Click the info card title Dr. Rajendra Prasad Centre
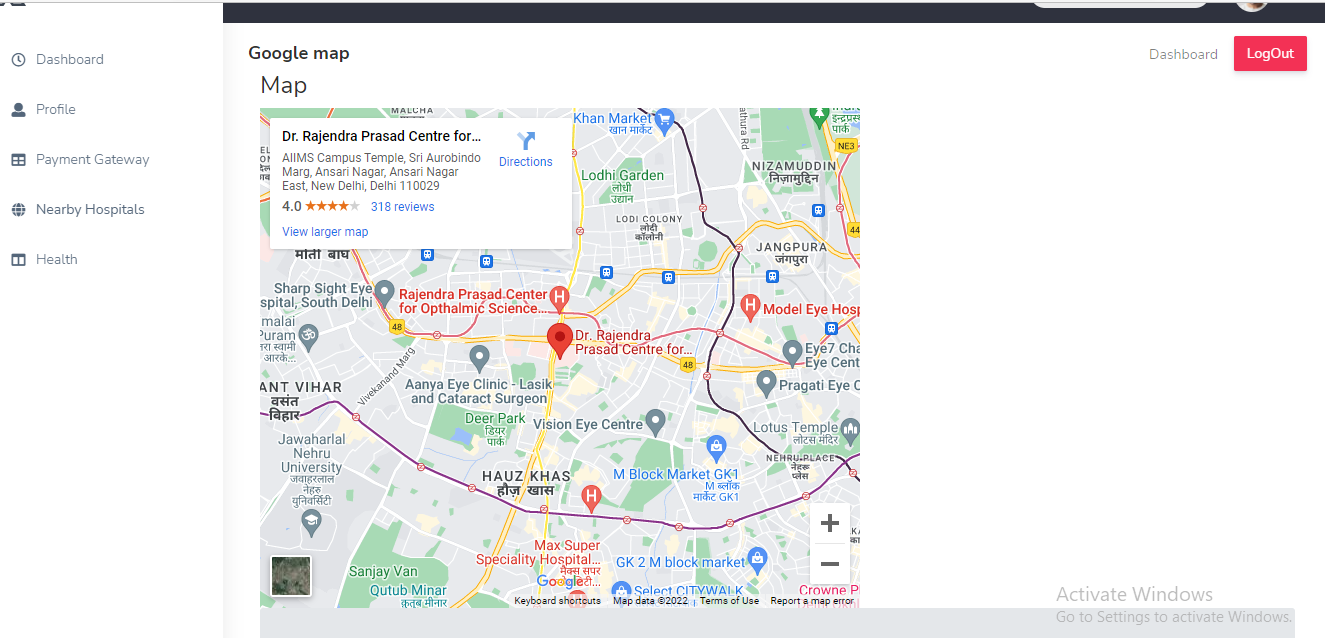The image size is (1328, 638). coord(381,136)
